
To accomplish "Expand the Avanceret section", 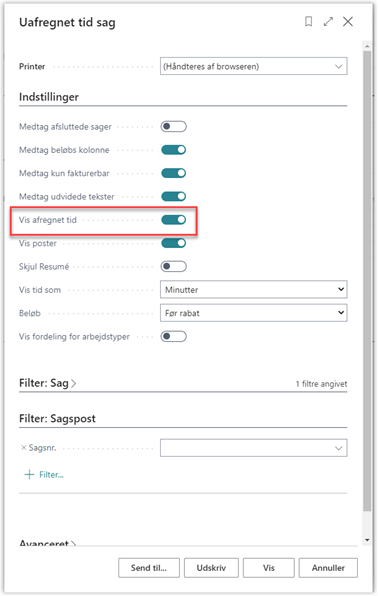I will click(48, 543).
